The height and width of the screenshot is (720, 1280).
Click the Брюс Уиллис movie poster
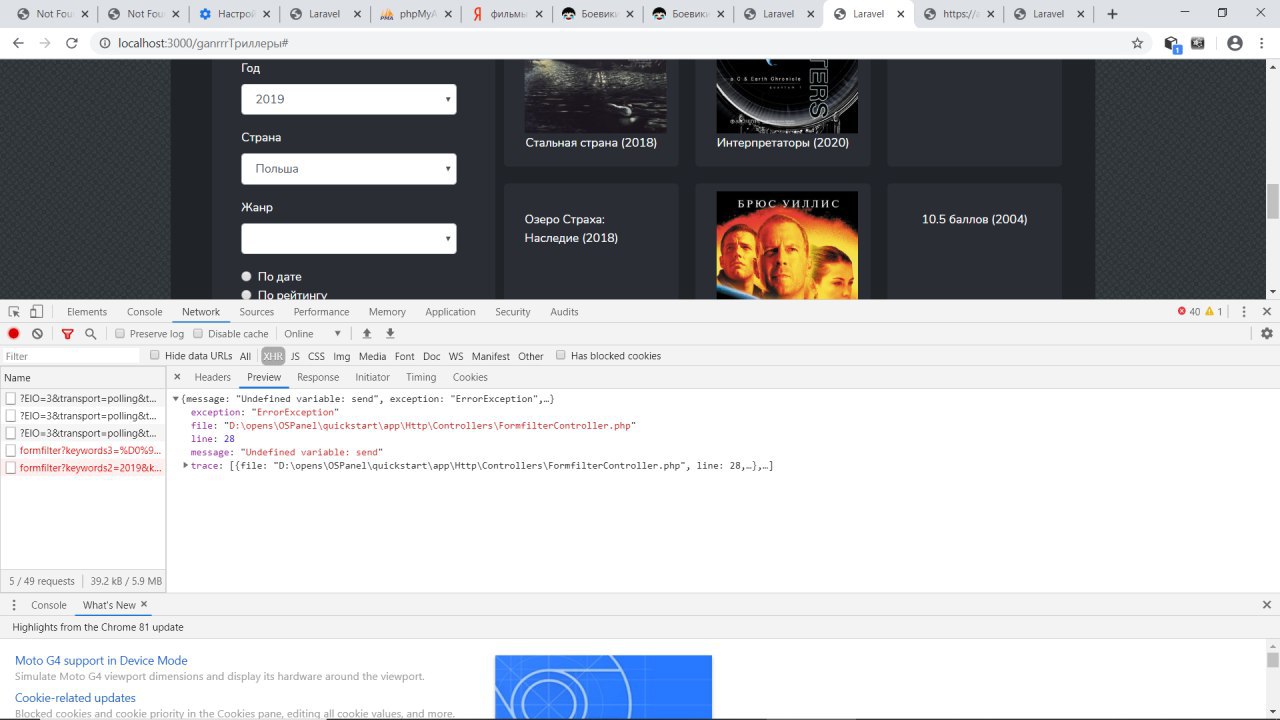tap(787, 245)
